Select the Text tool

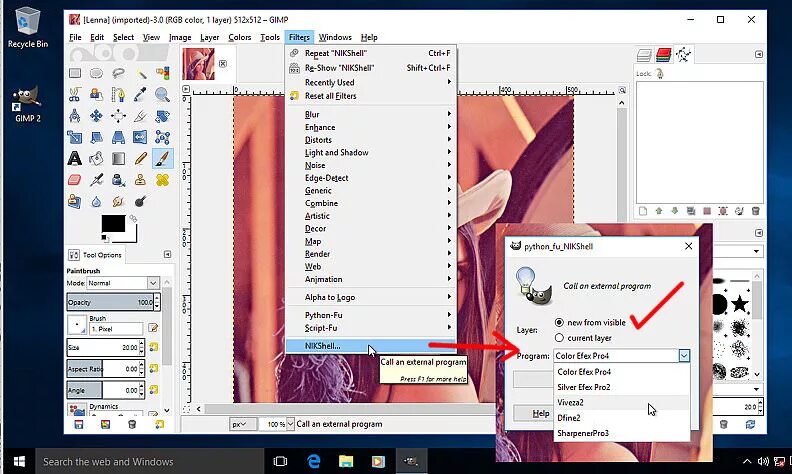coord(75,159)
